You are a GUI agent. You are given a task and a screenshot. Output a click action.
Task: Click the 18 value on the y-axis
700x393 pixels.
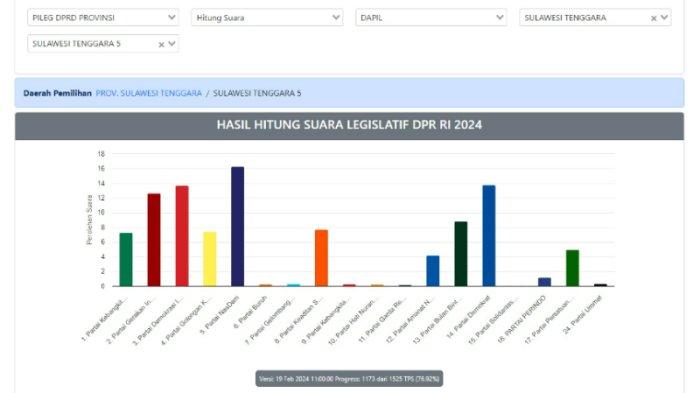coord(101,154)
